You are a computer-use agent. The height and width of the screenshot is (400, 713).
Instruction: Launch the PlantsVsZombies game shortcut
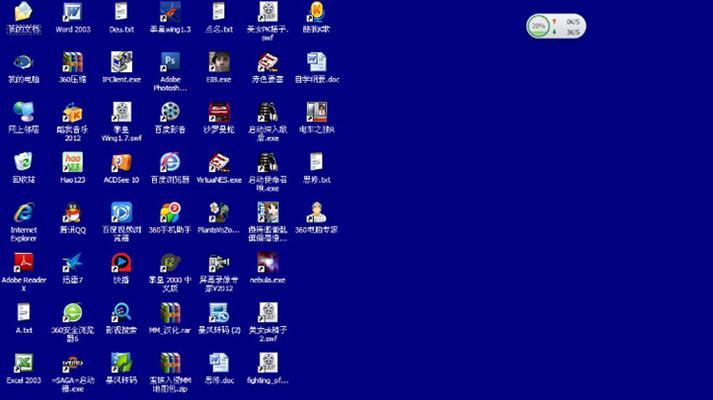(219, 213)
